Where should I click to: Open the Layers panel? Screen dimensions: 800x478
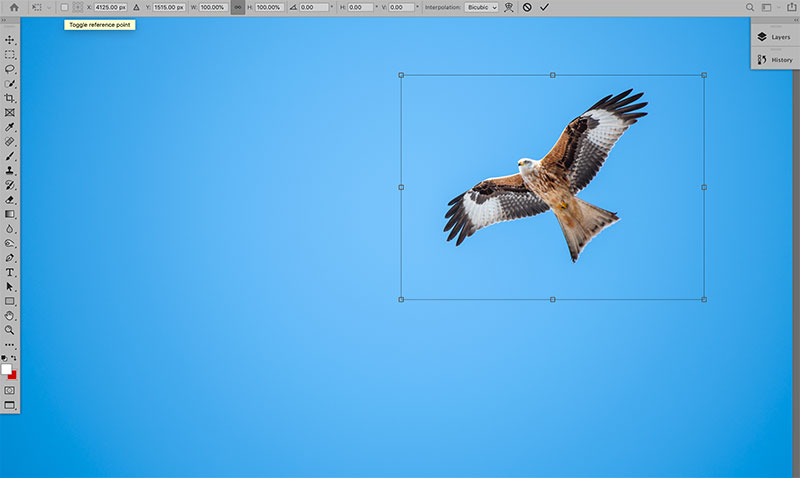(x=774, y=37)
